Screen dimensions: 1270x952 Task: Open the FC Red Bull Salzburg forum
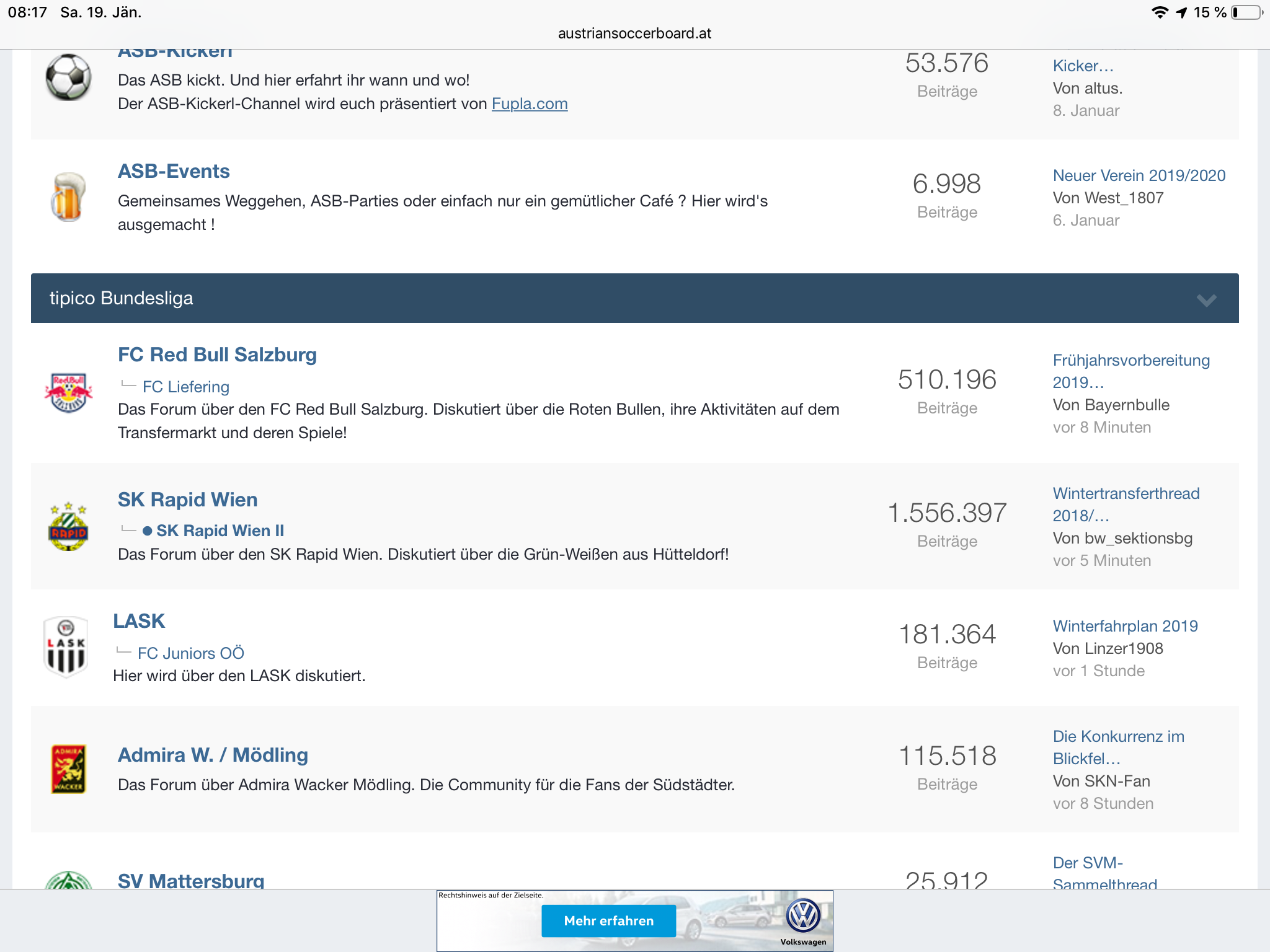(x=217, y=355)
